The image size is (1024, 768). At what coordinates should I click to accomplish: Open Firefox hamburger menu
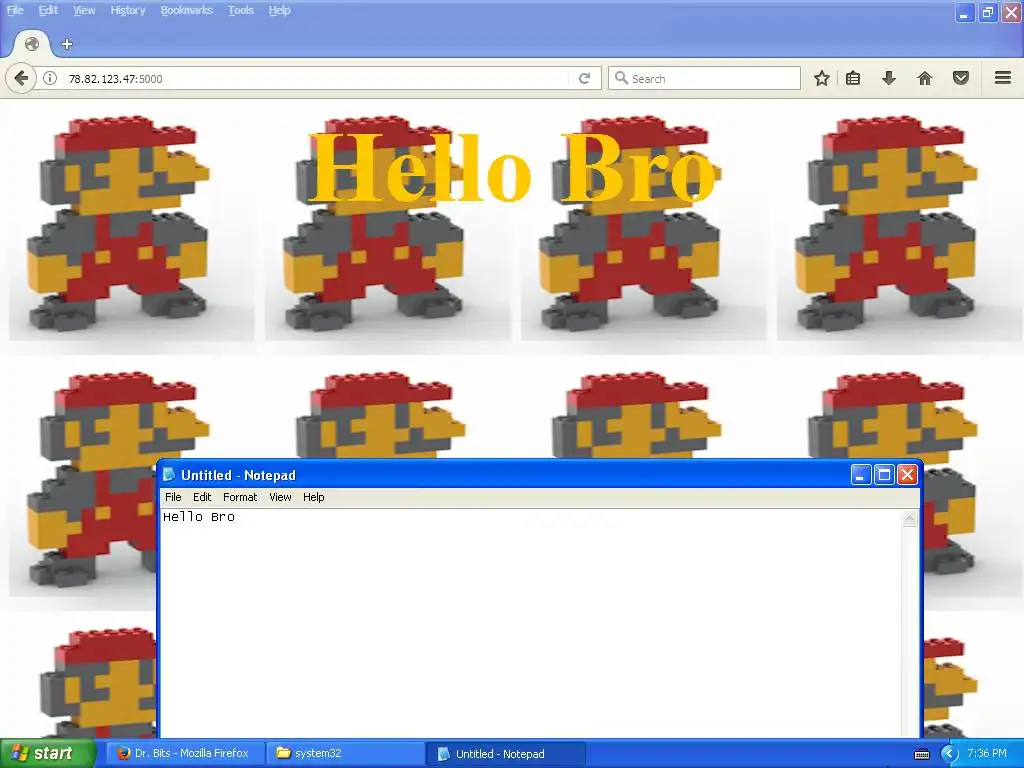[x=1003, y=78]
